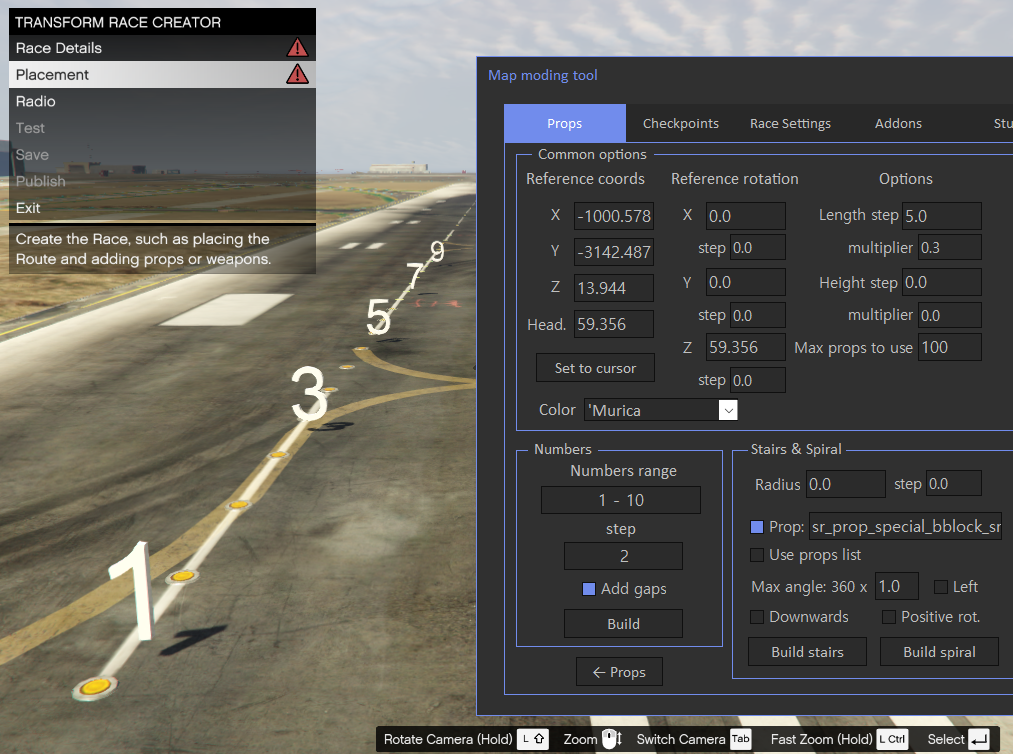Click the Length step field
Screen dimensions: 1013x754
point(942,216)
